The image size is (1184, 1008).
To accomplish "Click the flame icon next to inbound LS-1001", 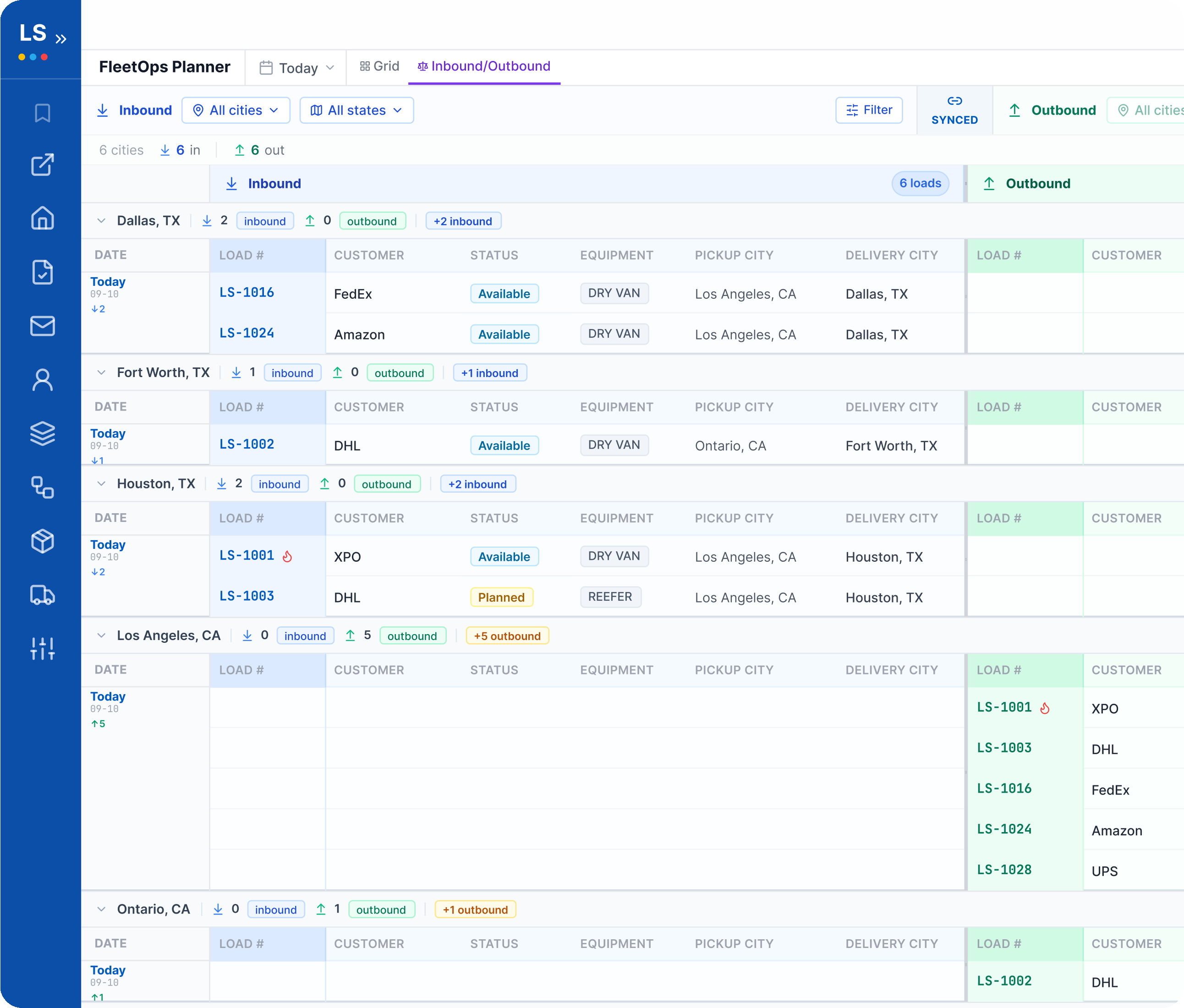I will [287, 556].
